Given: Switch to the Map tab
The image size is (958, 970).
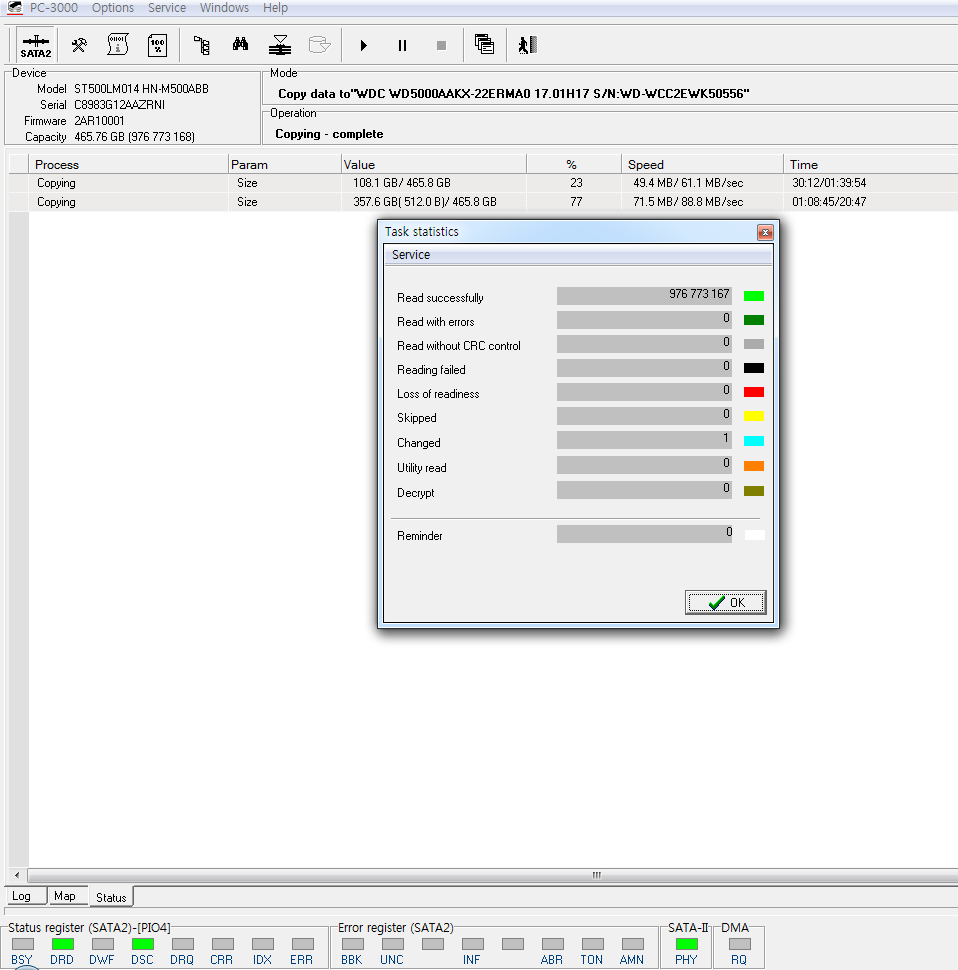Looking at the screenshot, I should pyautogui.click(x=65, y=897).
